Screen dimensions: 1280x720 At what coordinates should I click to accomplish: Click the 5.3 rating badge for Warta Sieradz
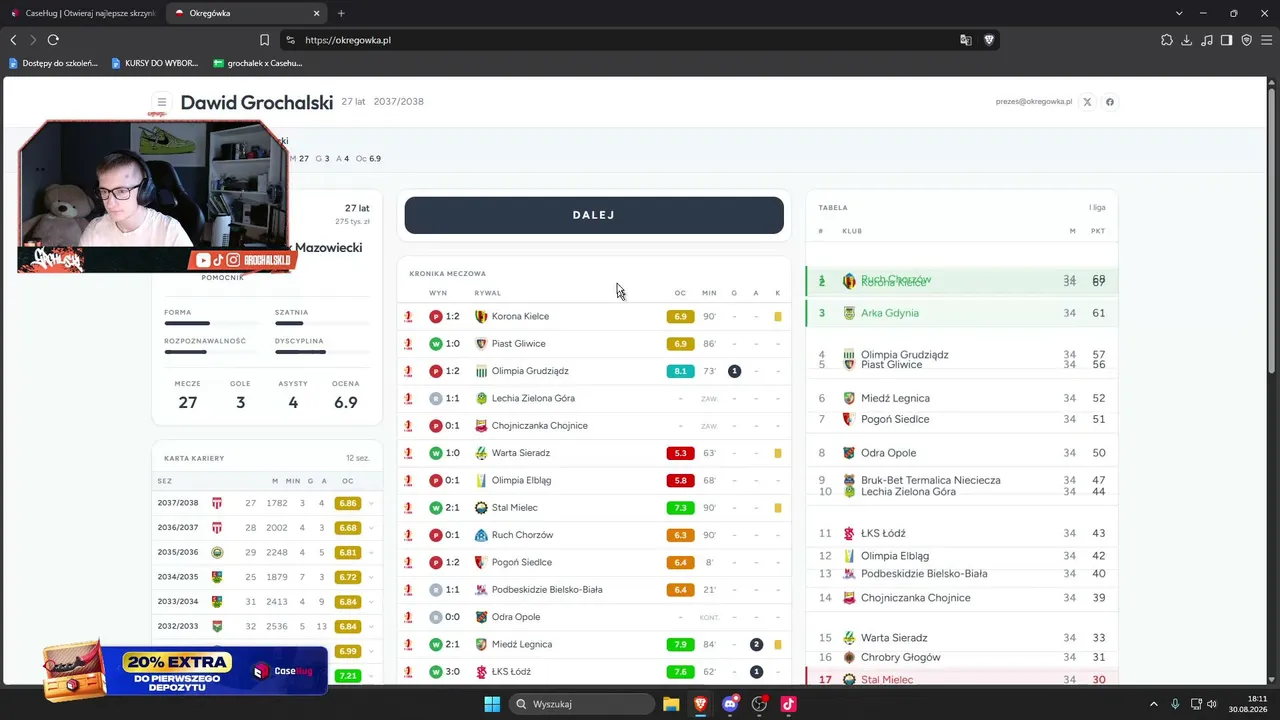[x=680, y=453]
